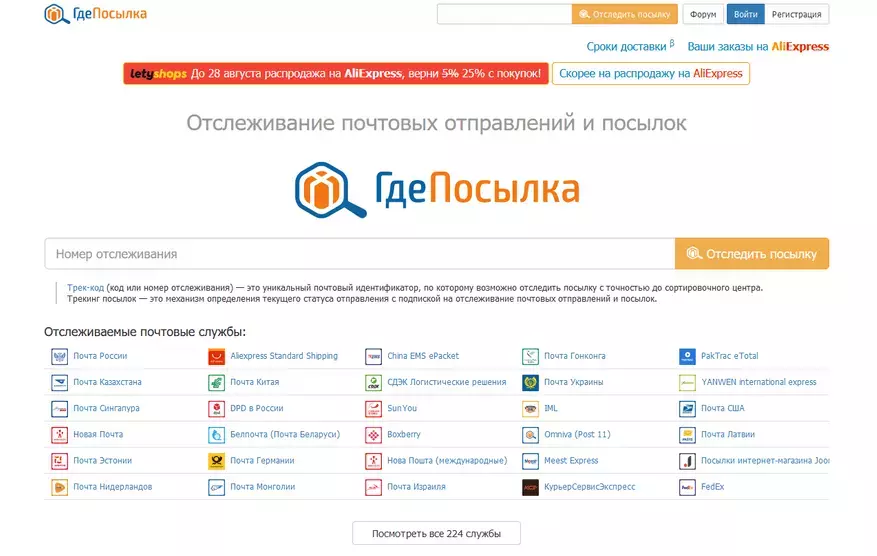Click the FedEx icon
Image resolution: width=877 pixels, height=556 pixels.
click(687, 488)
